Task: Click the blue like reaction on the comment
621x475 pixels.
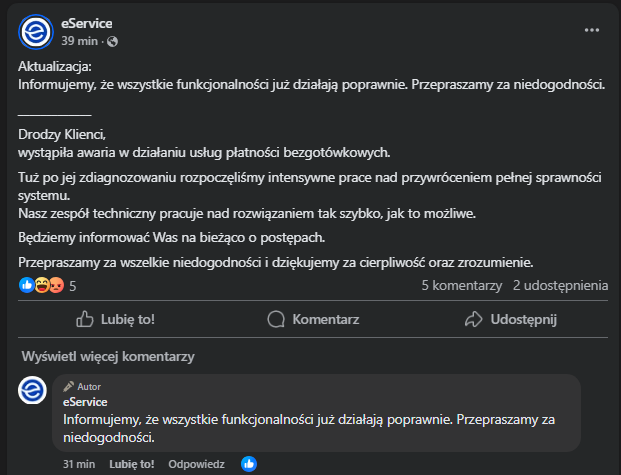Action: (249, 464)
